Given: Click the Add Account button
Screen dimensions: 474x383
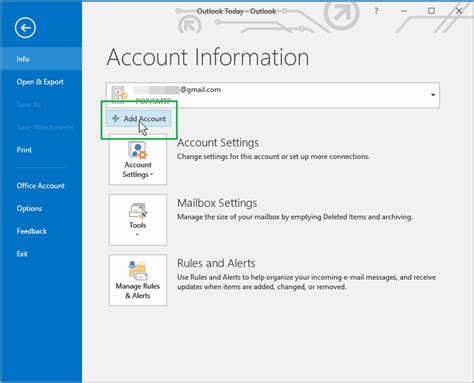Looking at the screenshot, I should [139, 119].
